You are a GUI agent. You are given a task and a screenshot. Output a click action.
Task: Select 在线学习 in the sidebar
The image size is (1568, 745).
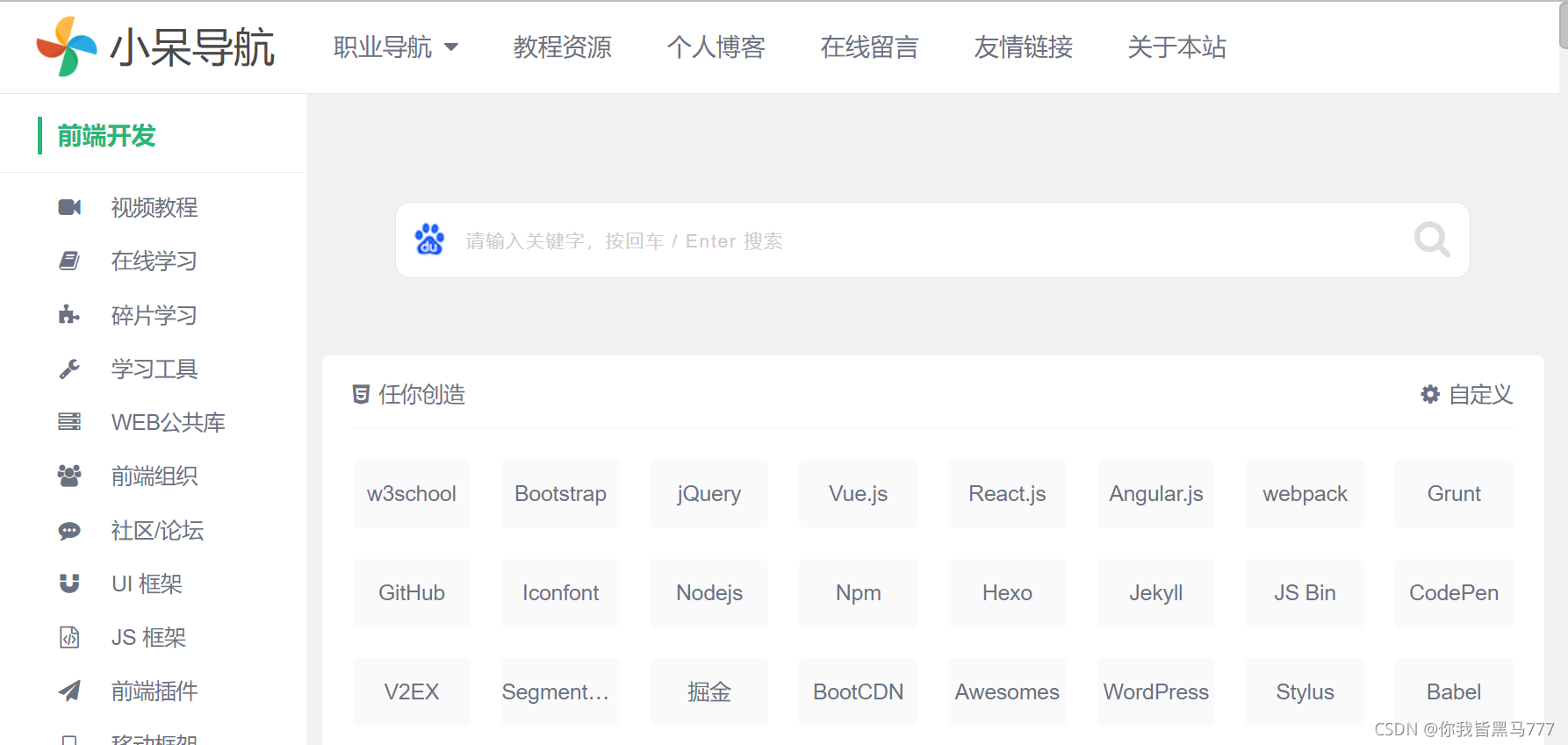pos(154,261)
